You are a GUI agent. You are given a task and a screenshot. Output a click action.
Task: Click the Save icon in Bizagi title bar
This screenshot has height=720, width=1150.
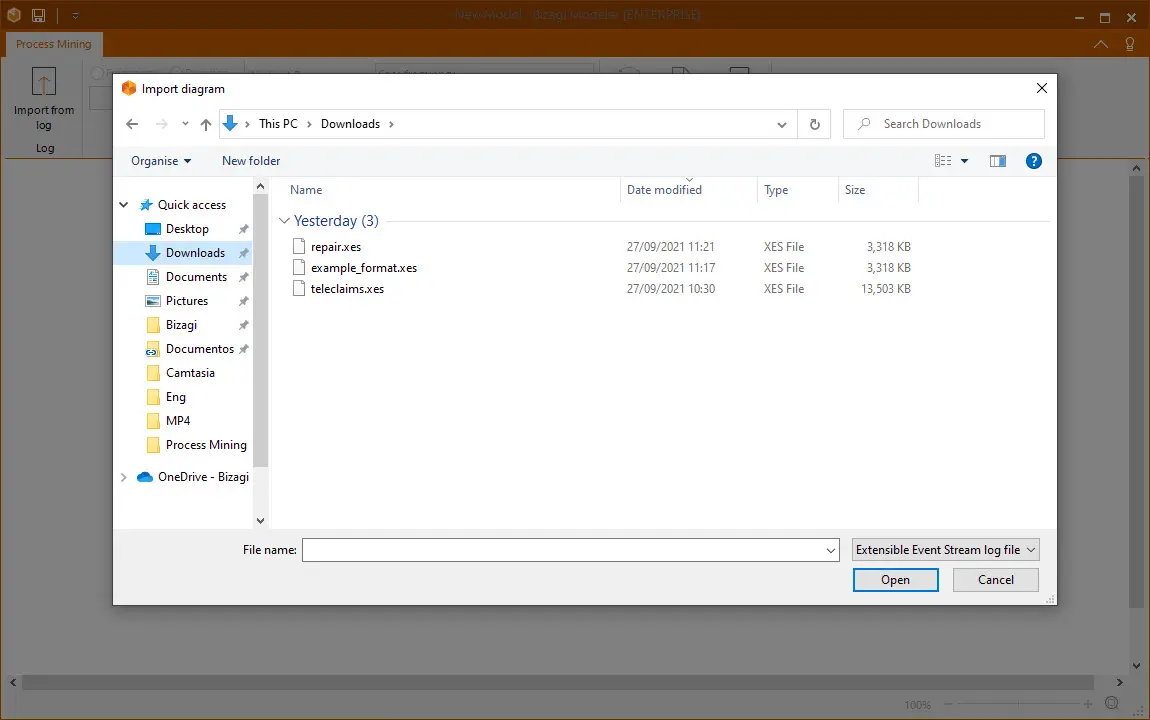click(39, 15)
